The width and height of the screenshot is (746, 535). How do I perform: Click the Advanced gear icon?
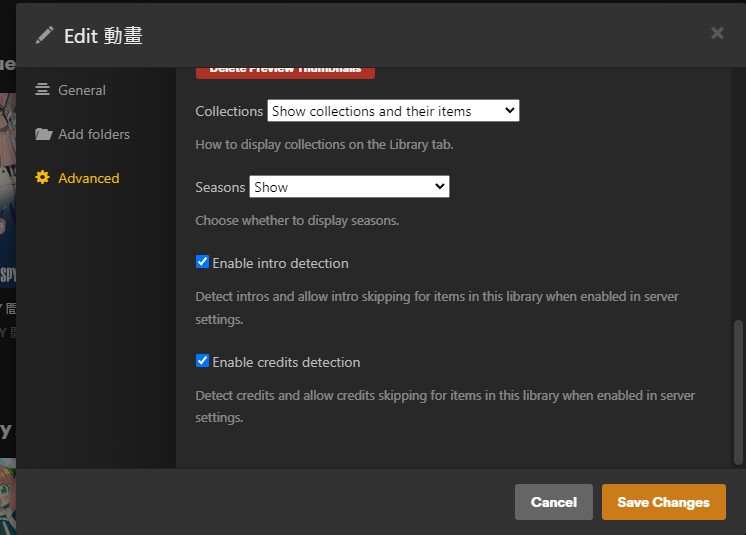(42, 178)
